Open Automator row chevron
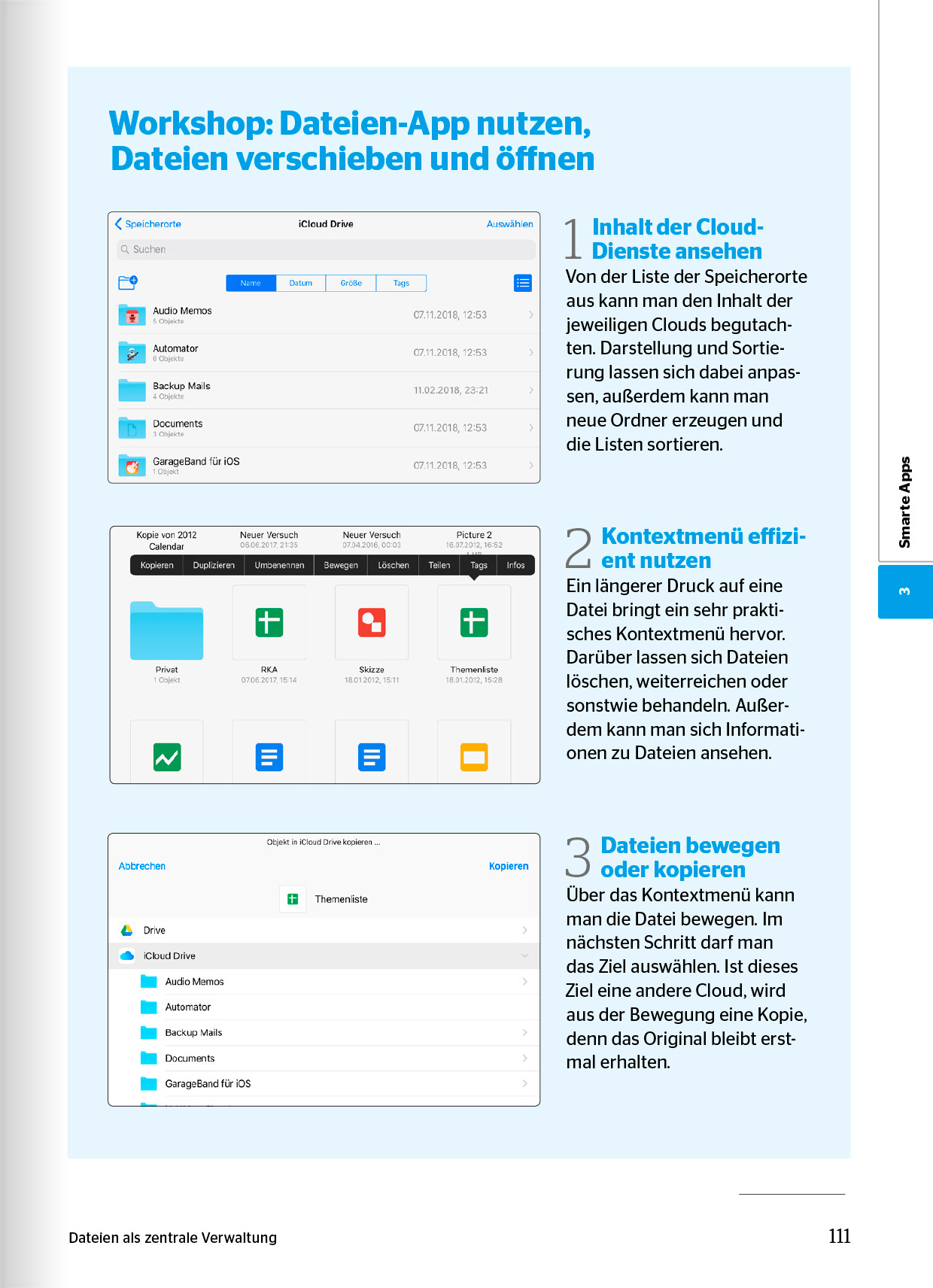Image resolution: width=933 pixels, height=1288 pixels. coord(530,352)
